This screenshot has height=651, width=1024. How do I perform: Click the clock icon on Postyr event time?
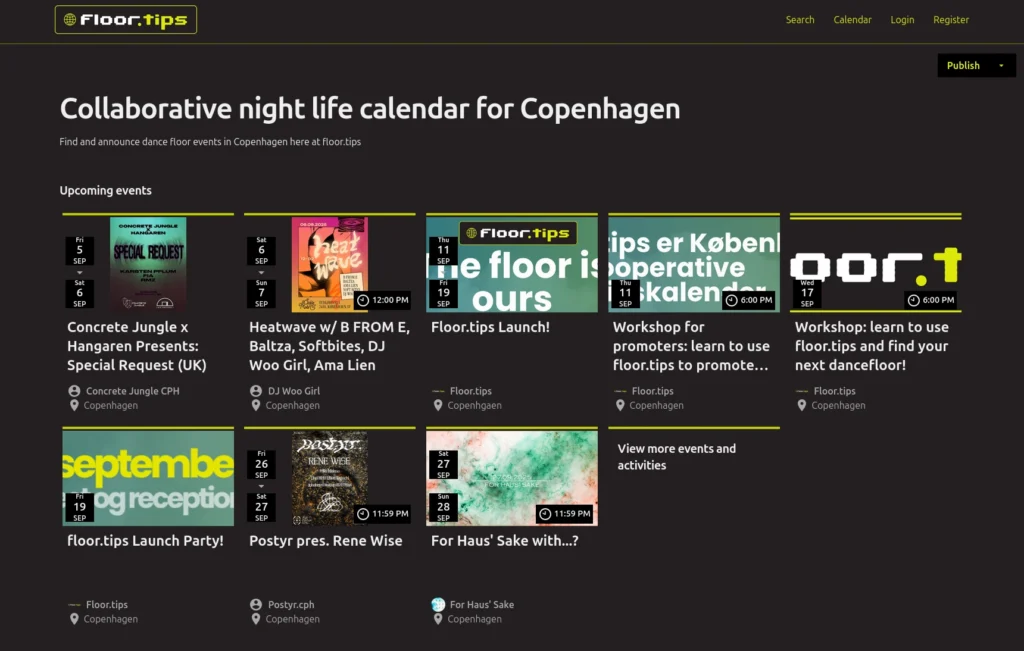pyautogui.click(x=363, y=514)
